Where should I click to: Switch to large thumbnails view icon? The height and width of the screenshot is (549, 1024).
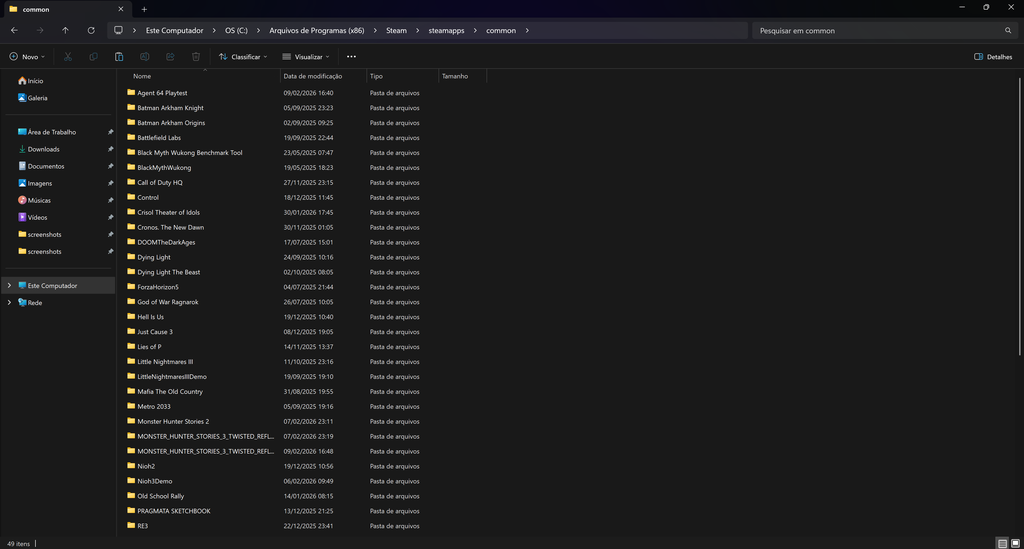click(x=1016, y=543)
